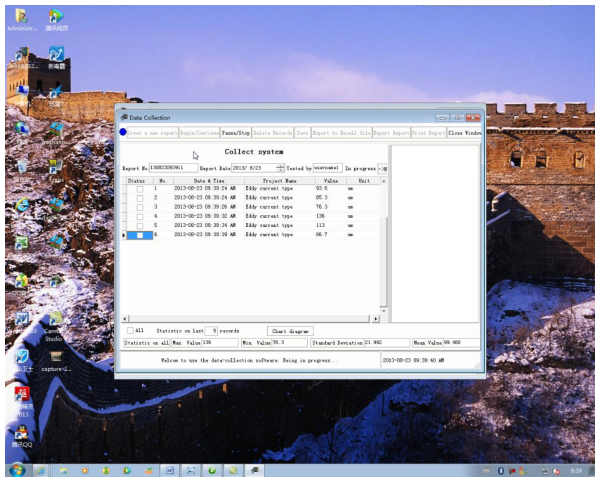Screen dimensions: 602x480
Task: Select the 09:39:32 AM date cell
Action: [209, 216]
